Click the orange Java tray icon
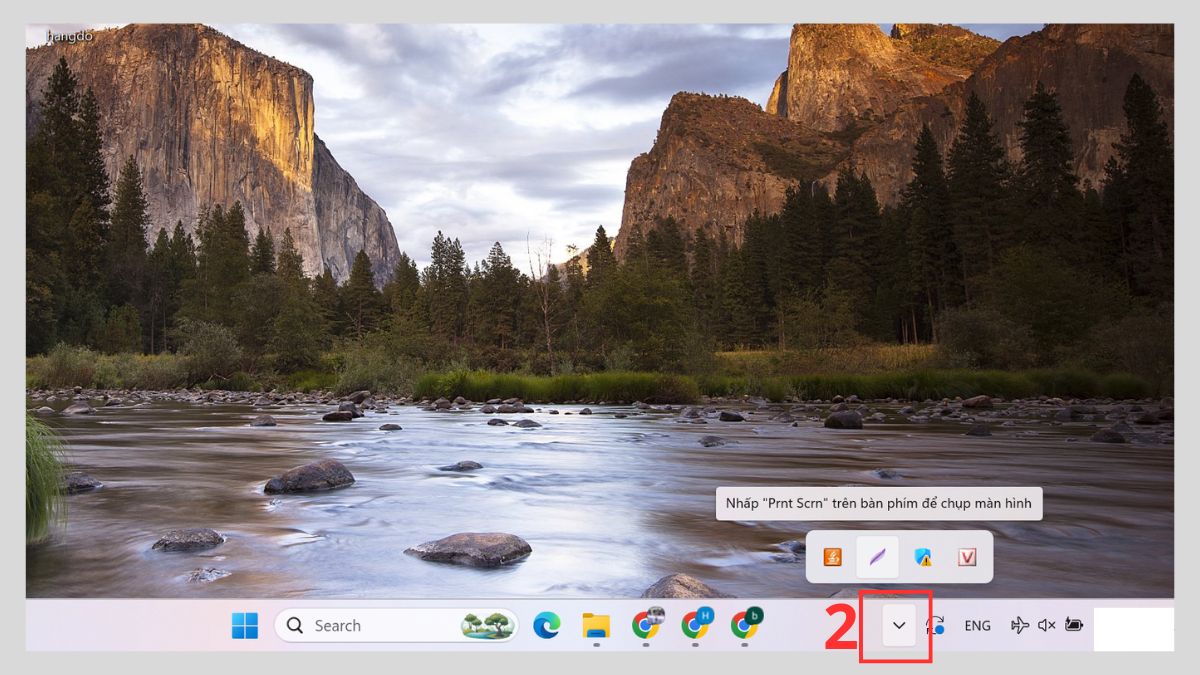 pos(832,557)
